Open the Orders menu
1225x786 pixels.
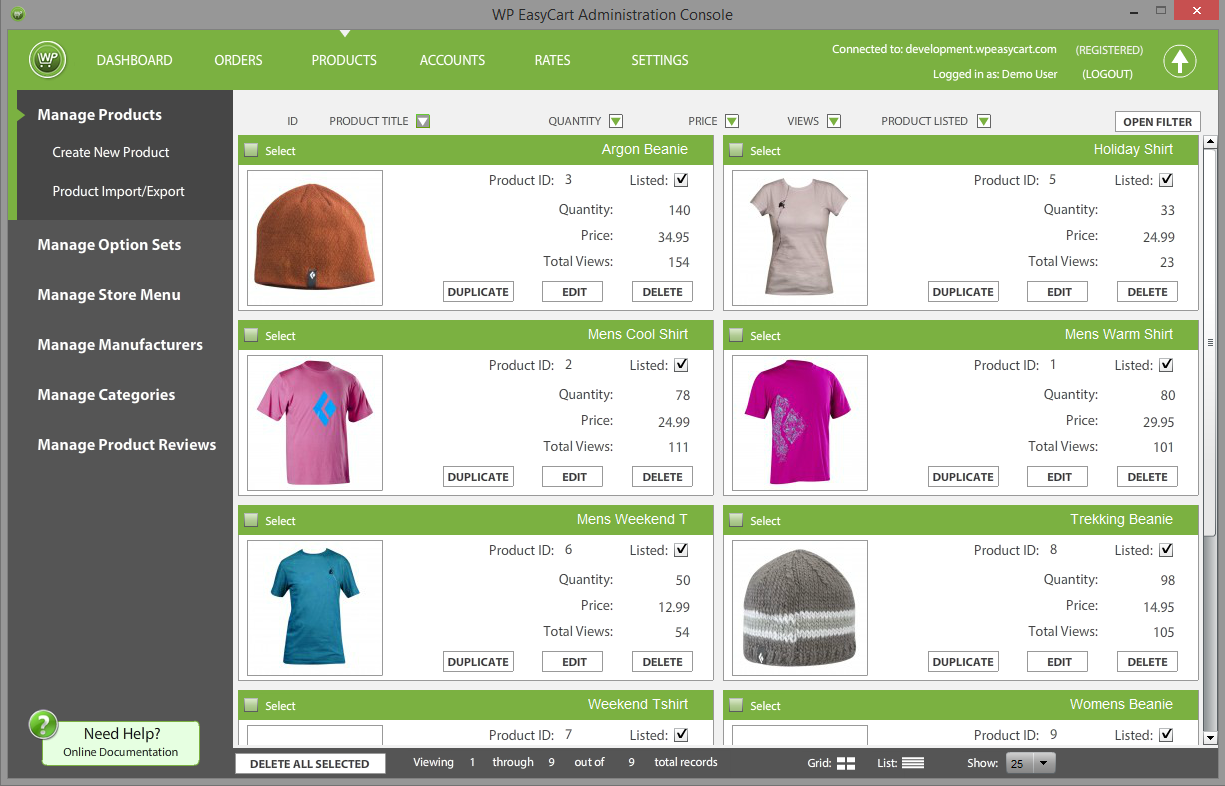pos(238,60)
